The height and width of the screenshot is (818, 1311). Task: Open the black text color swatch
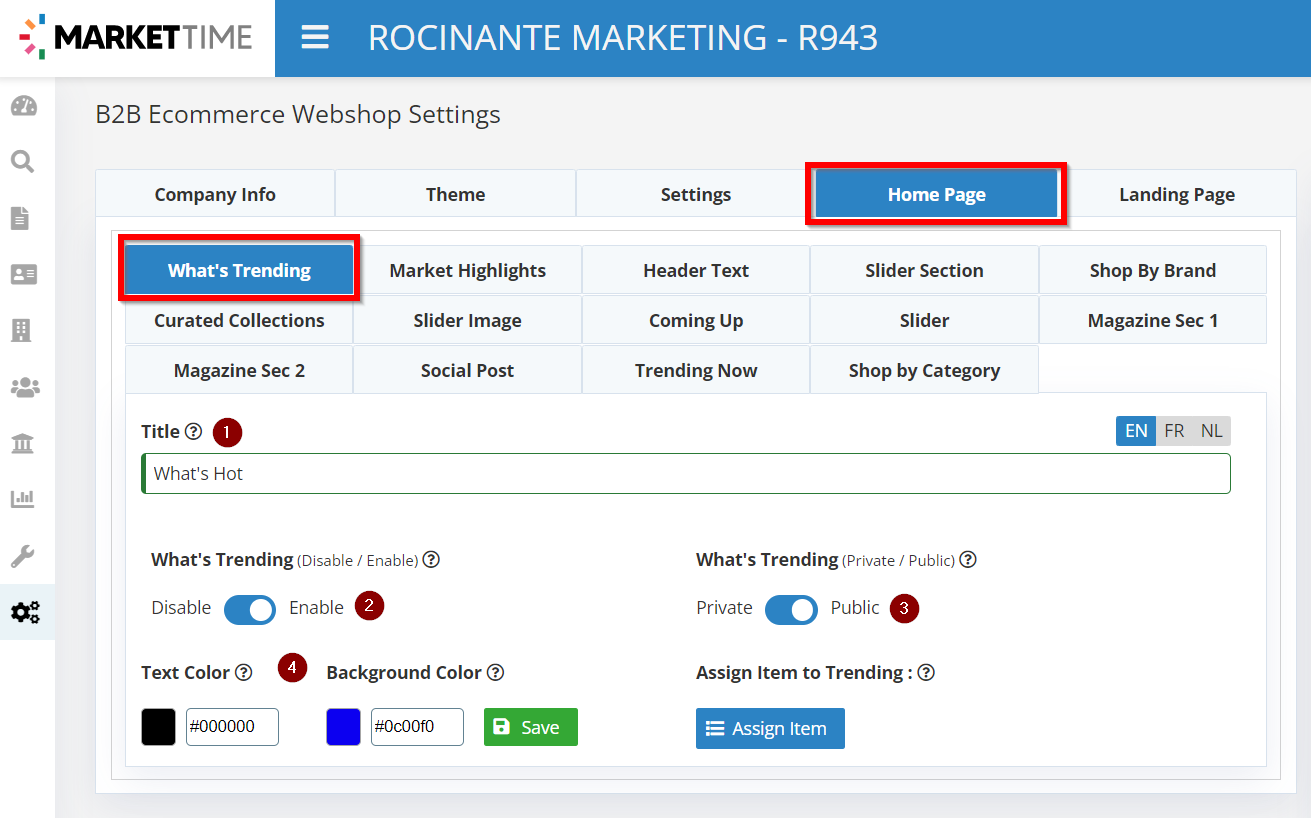[x=158, y=727]
